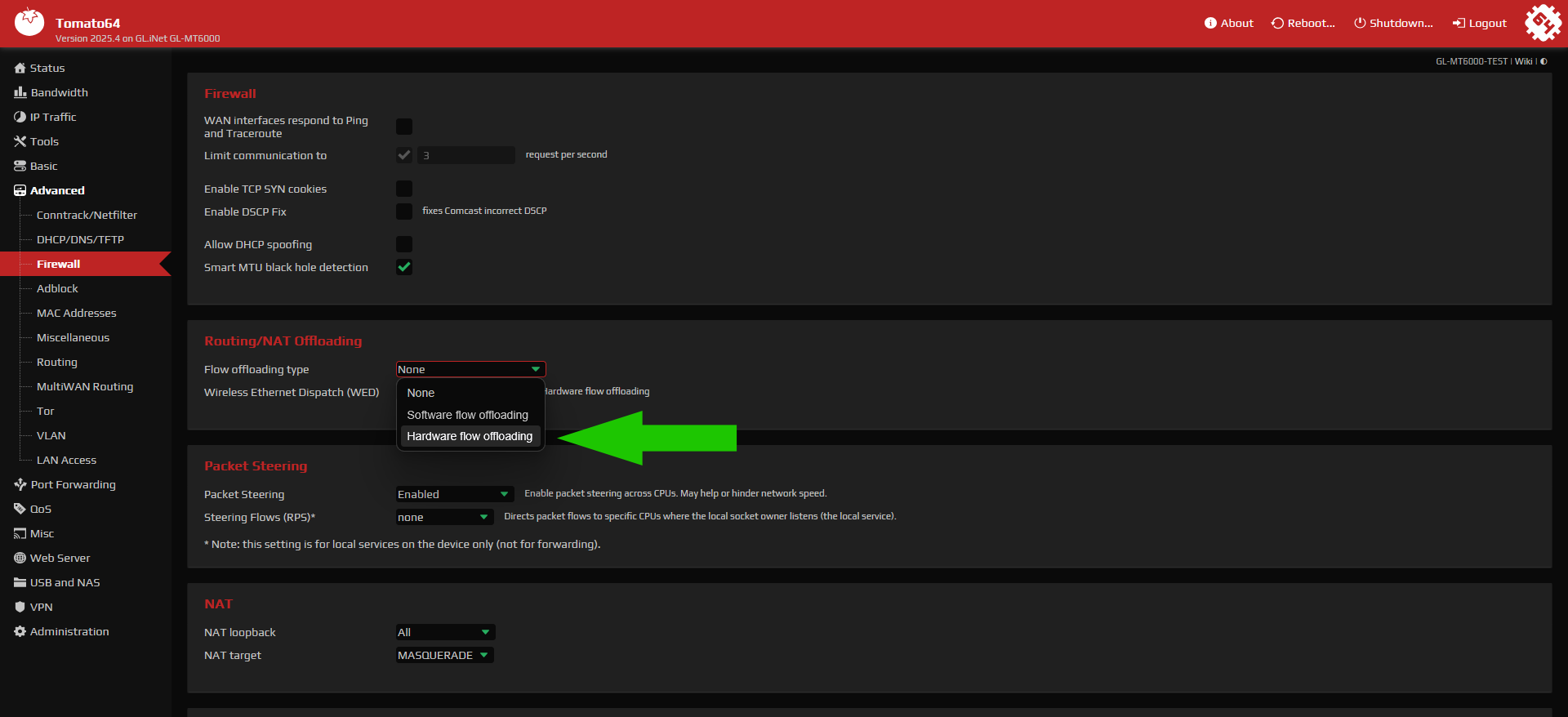Open the Tor page
The image size is (1568, 717).
[x=45, y=411]
